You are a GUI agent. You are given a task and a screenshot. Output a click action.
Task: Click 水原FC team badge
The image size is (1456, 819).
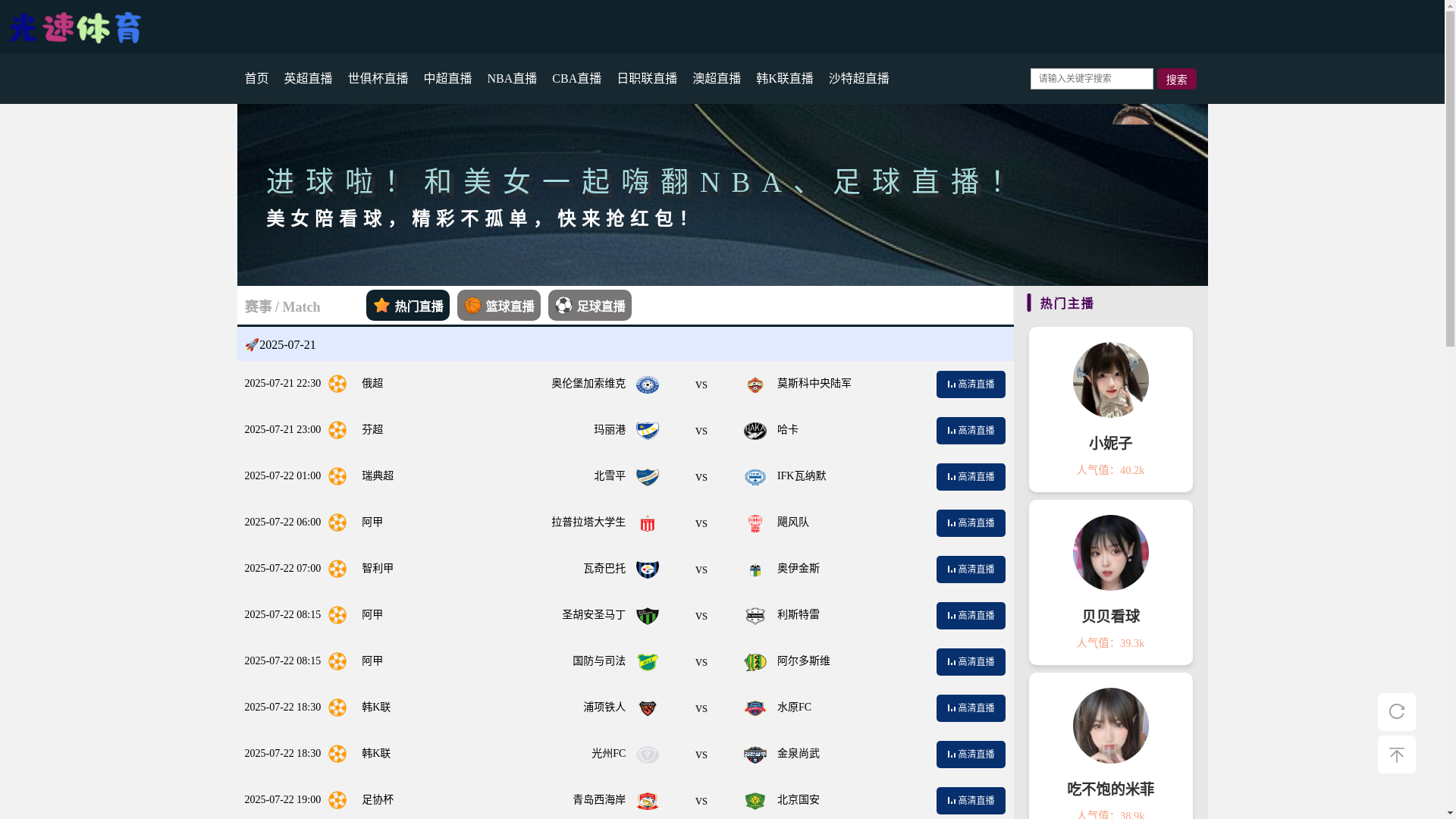[755, 708]
